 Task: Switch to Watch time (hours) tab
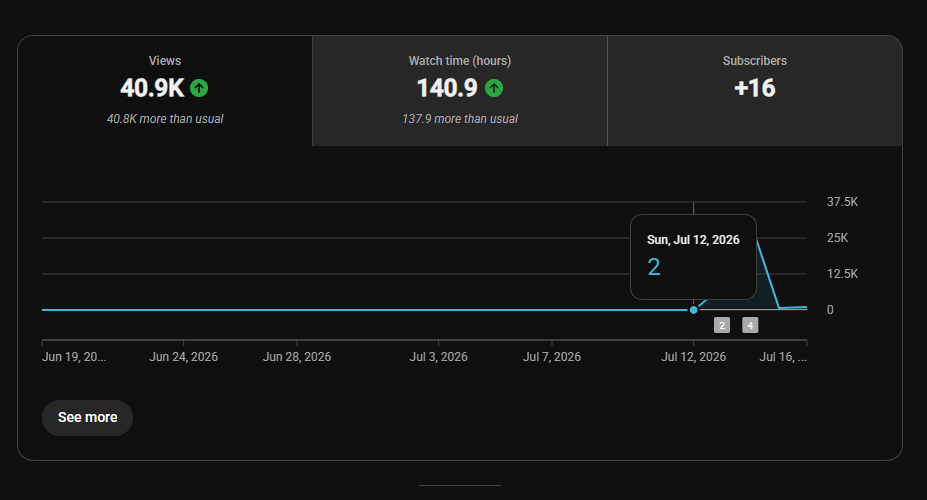460,91
